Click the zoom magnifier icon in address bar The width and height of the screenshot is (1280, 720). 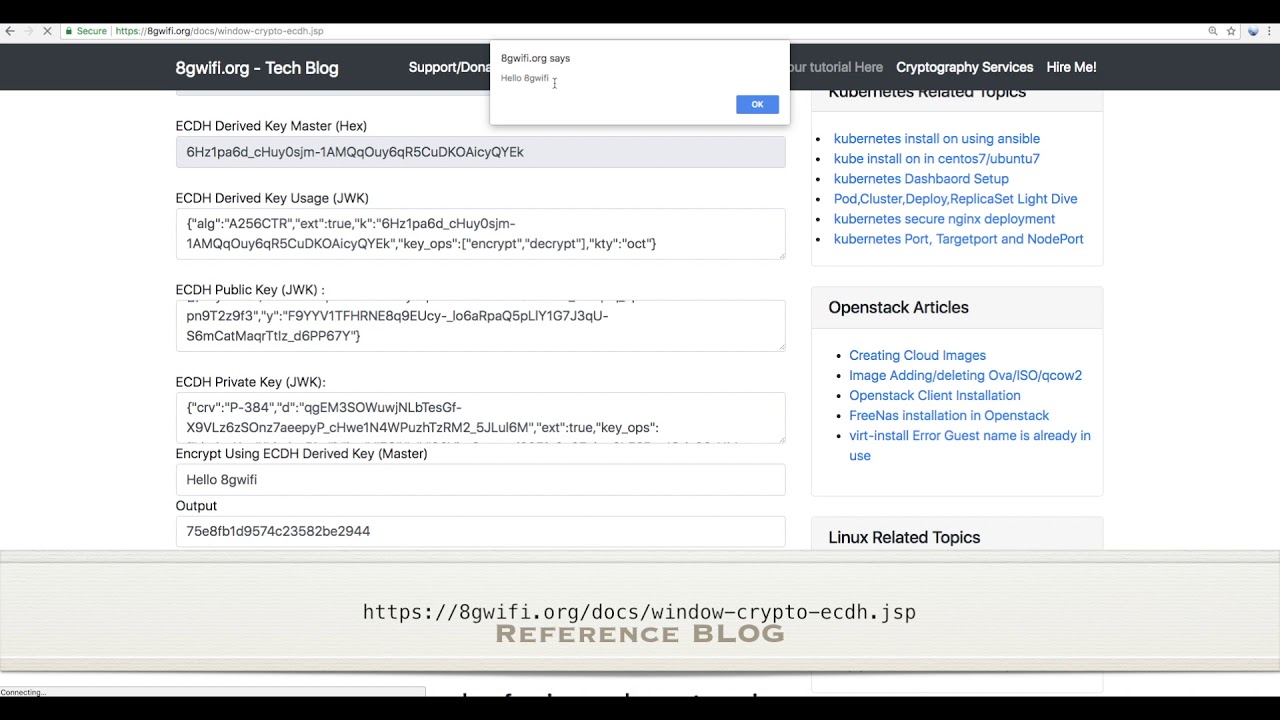(x=1213, y=31)
